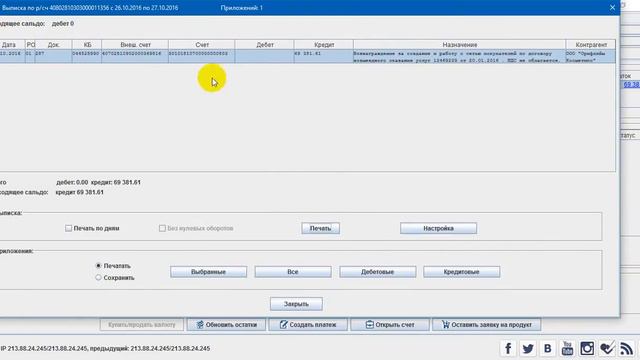Sort by the "Дата" column header
The image size is (640, 360).
click(12, 45)
